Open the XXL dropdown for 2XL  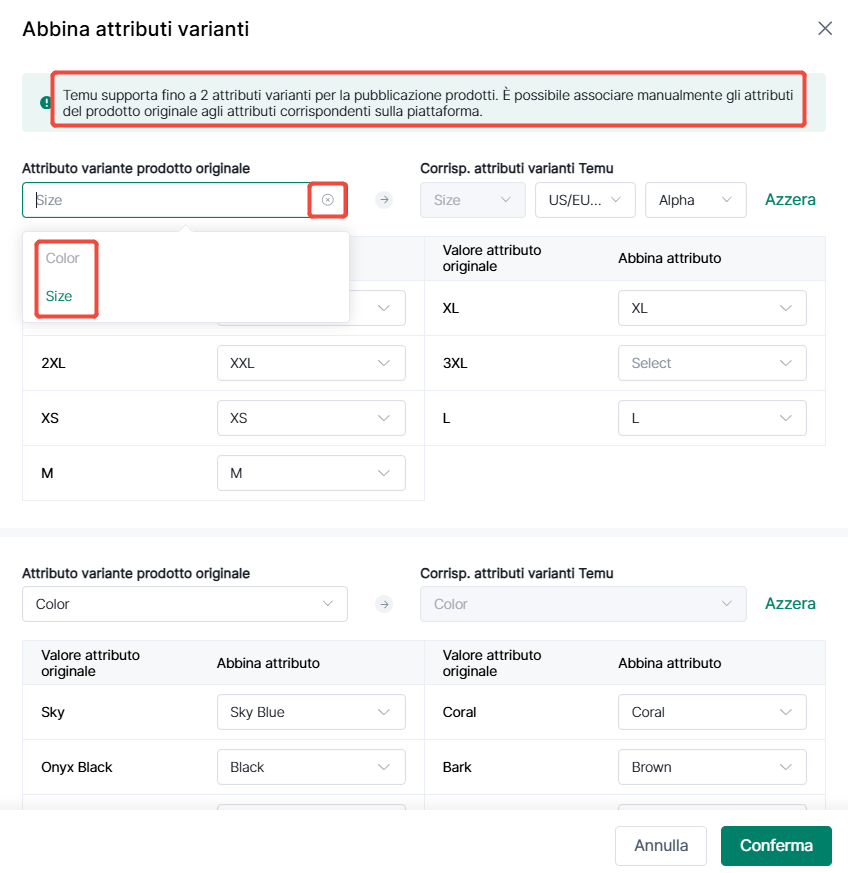311,363
